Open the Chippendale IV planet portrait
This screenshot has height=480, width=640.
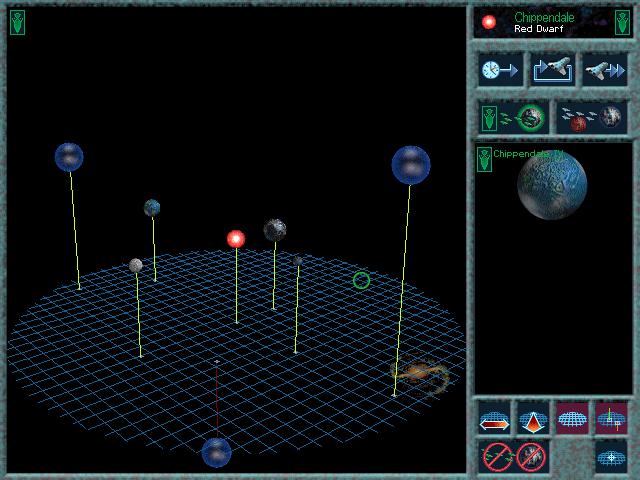coord(552,185)
